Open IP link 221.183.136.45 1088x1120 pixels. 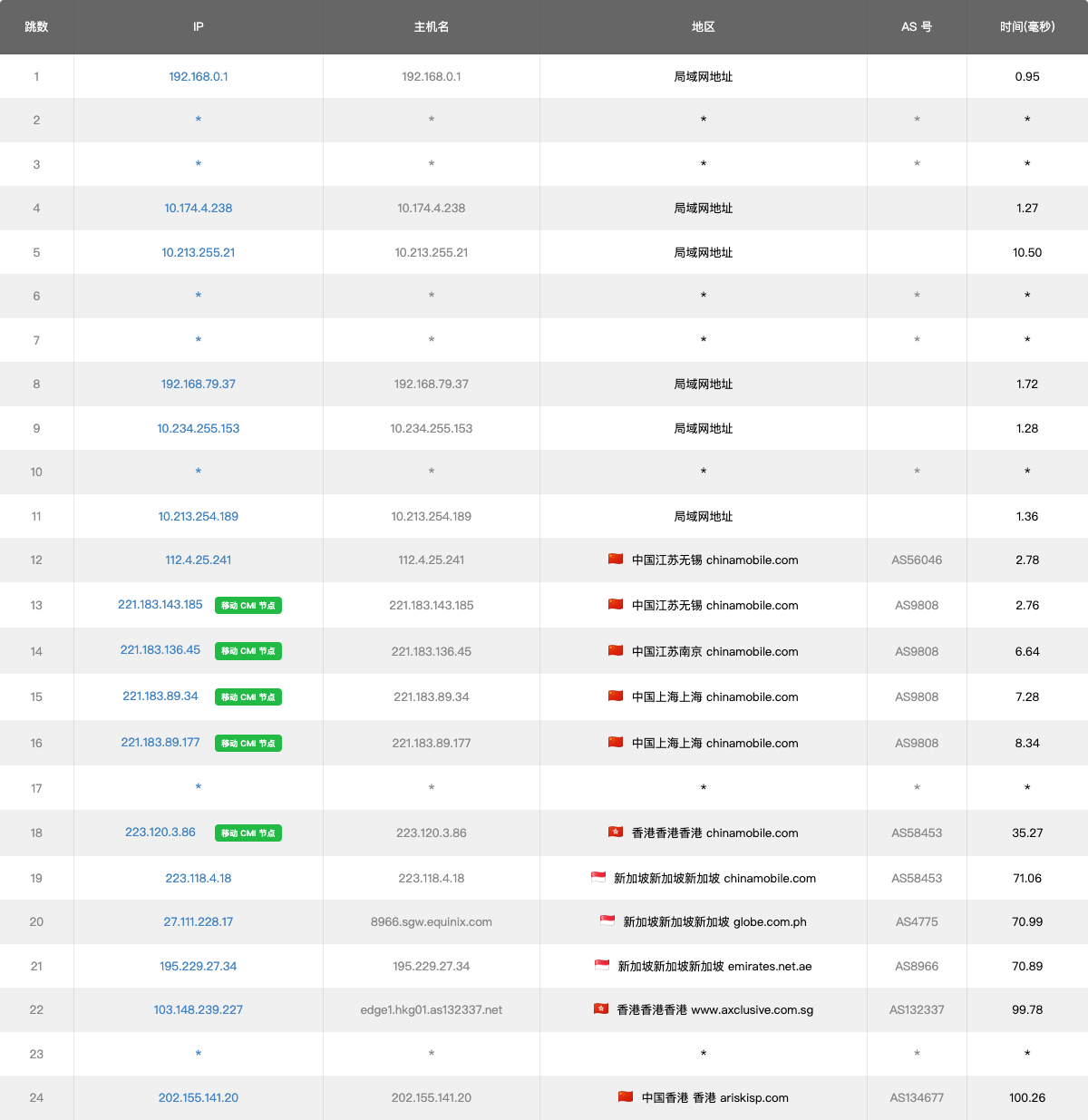160,649
